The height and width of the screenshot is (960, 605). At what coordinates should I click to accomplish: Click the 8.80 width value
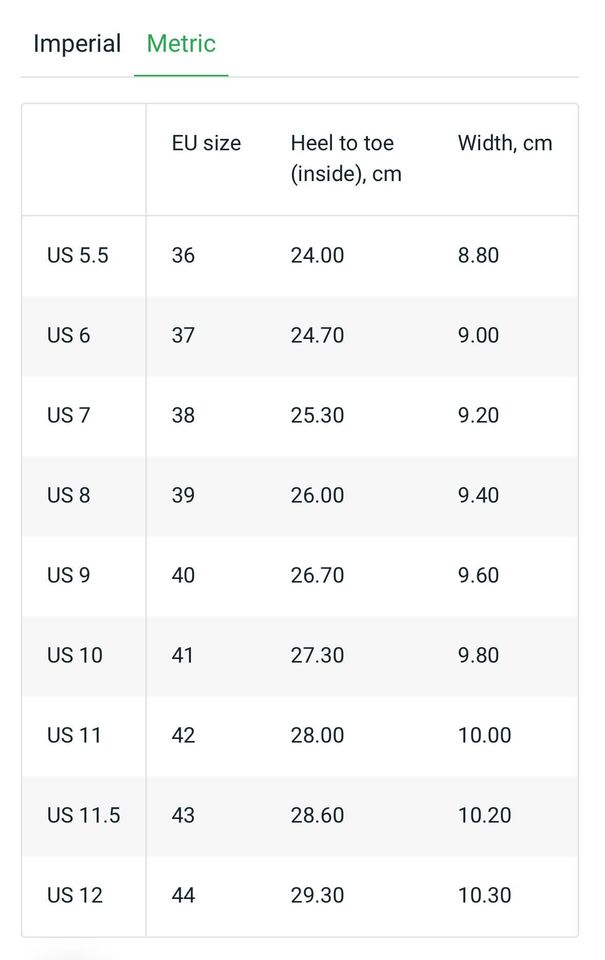click(x=478, y=255)
